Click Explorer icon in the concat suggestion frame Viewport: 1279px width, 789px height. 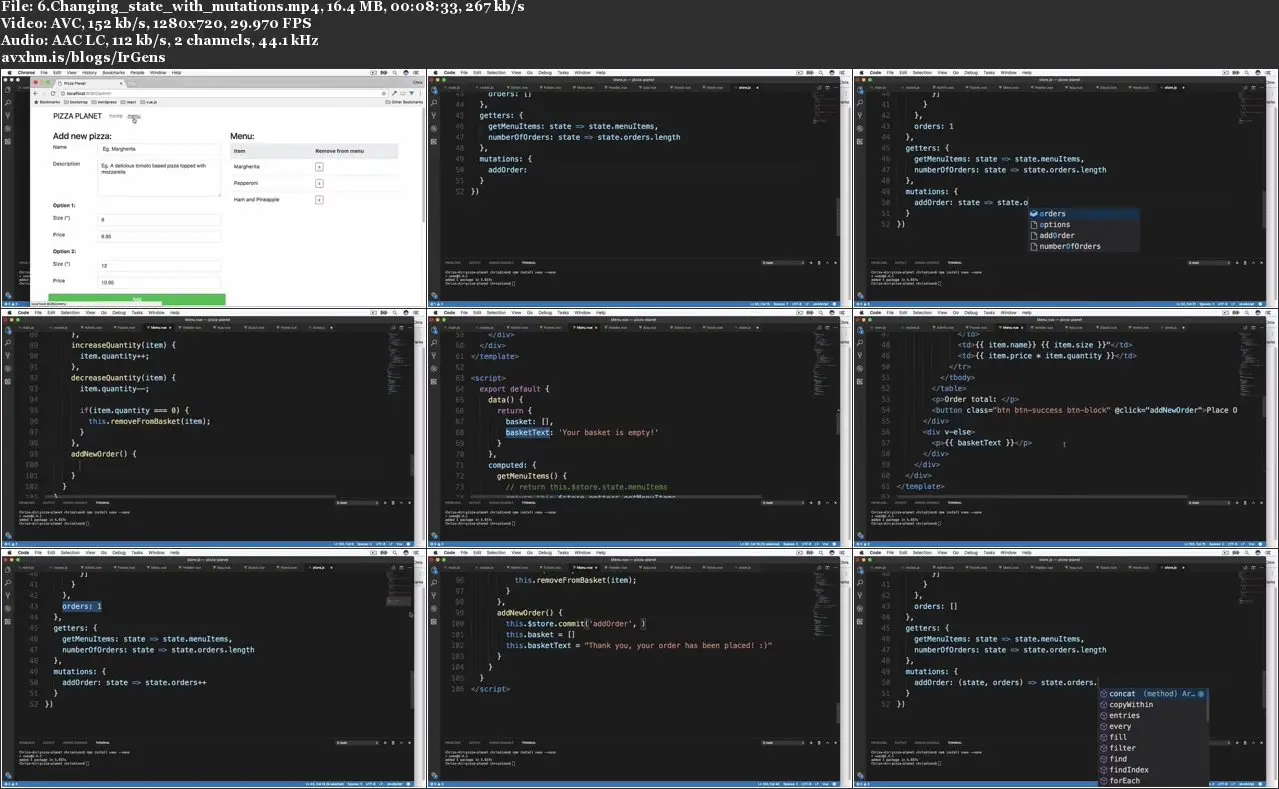tap(860, 570)
